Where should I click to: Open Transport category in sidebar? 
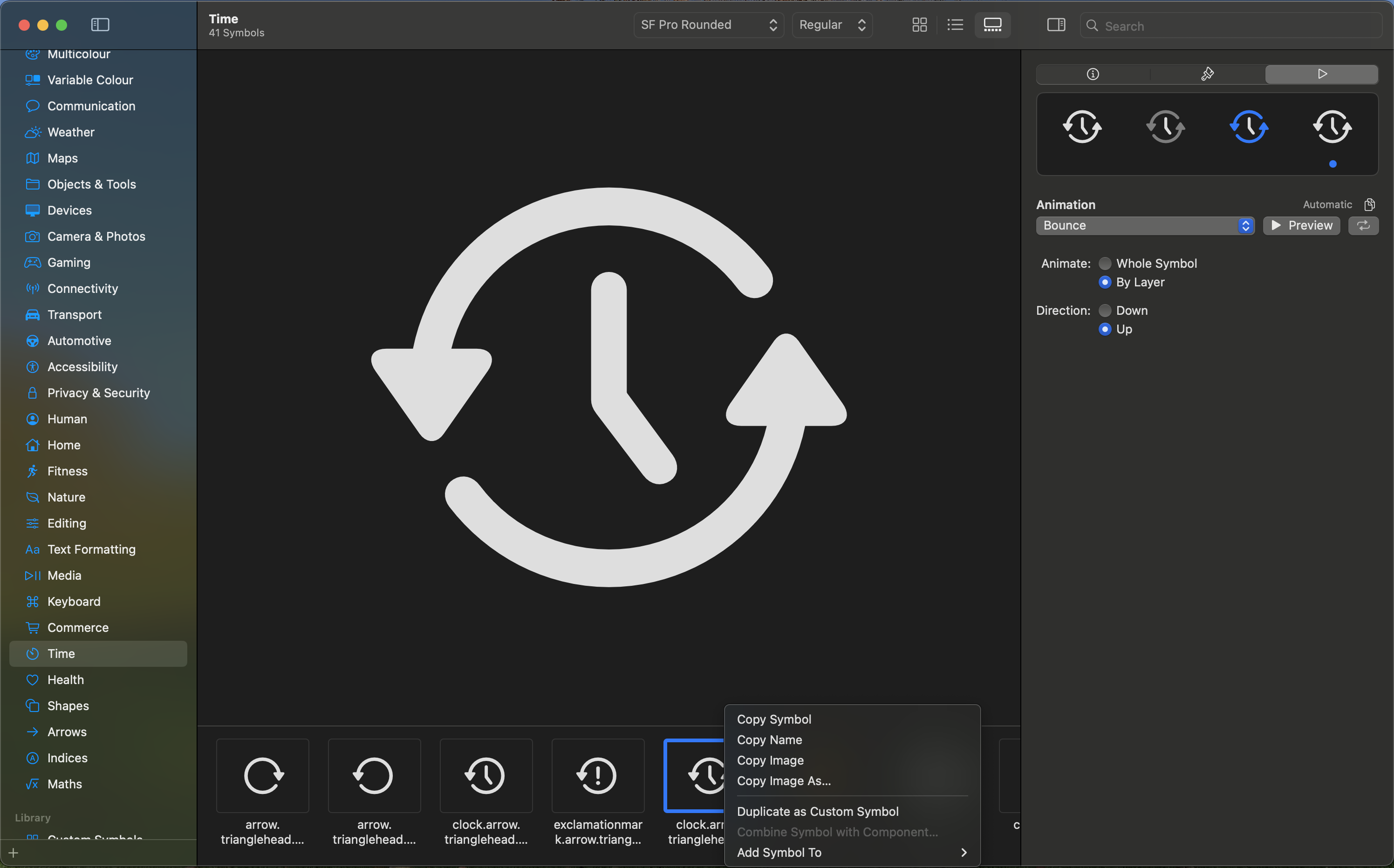pos(98,315)
